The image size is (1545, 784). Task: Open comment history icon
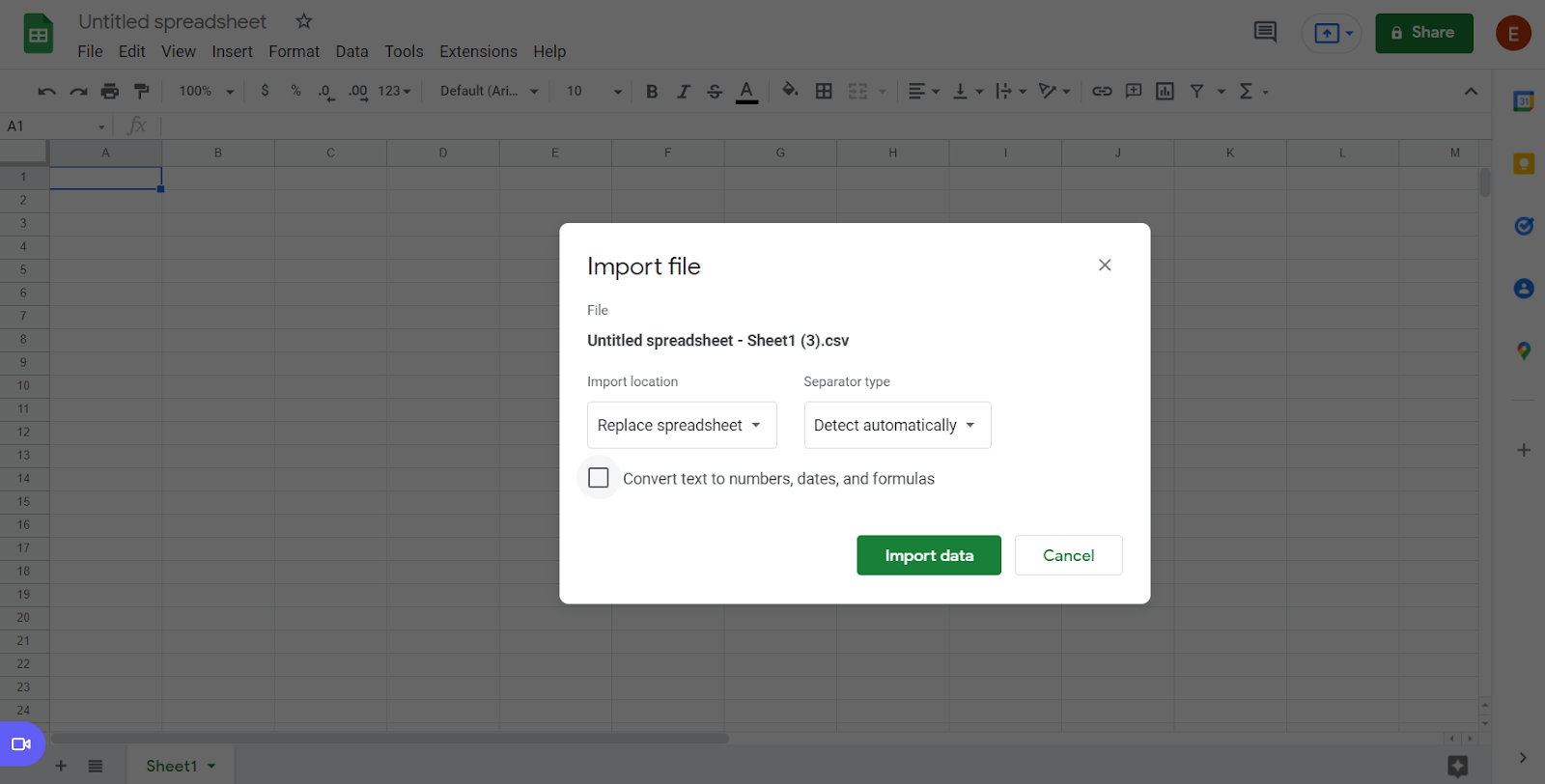point(1265,32)
